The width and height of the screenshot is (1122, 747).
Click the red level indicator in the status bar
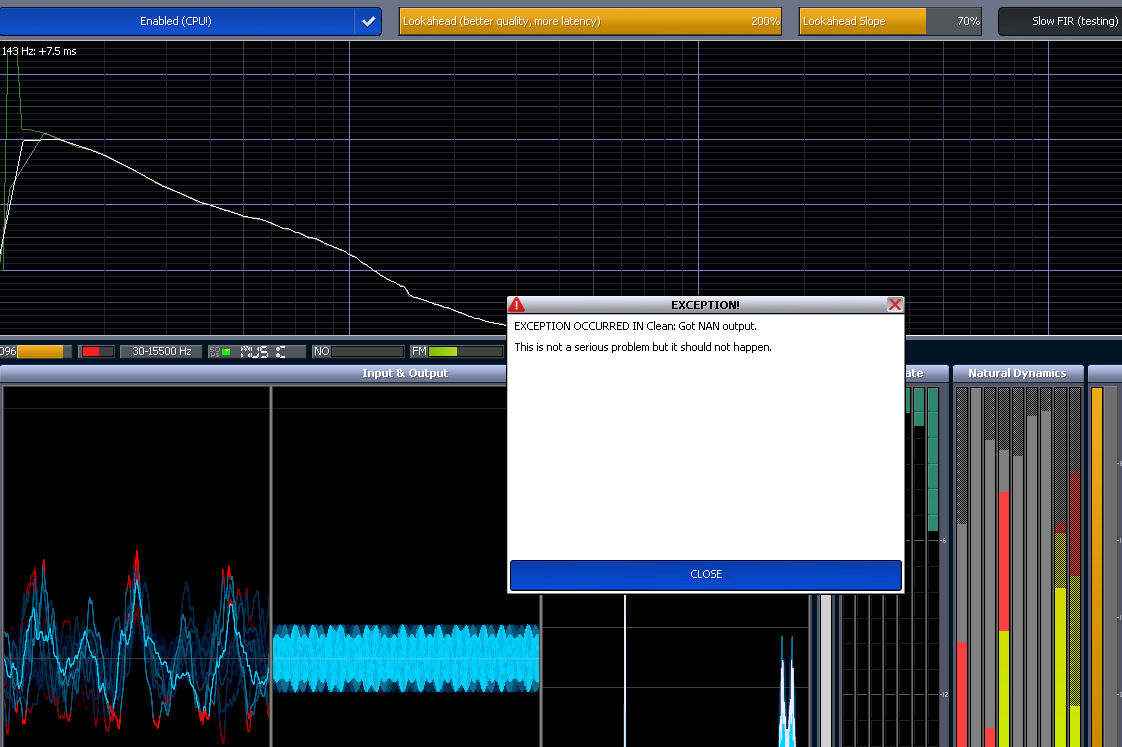(97, 351)
